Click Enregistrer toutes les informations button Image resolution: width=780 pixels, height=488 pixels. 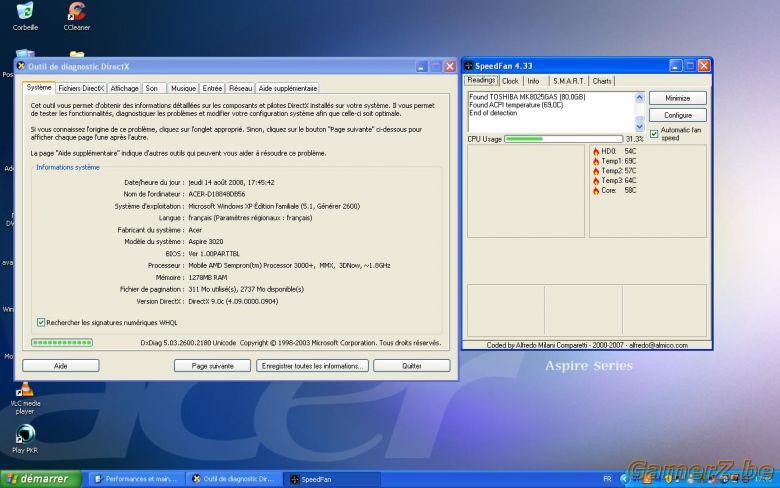[312, 366]
